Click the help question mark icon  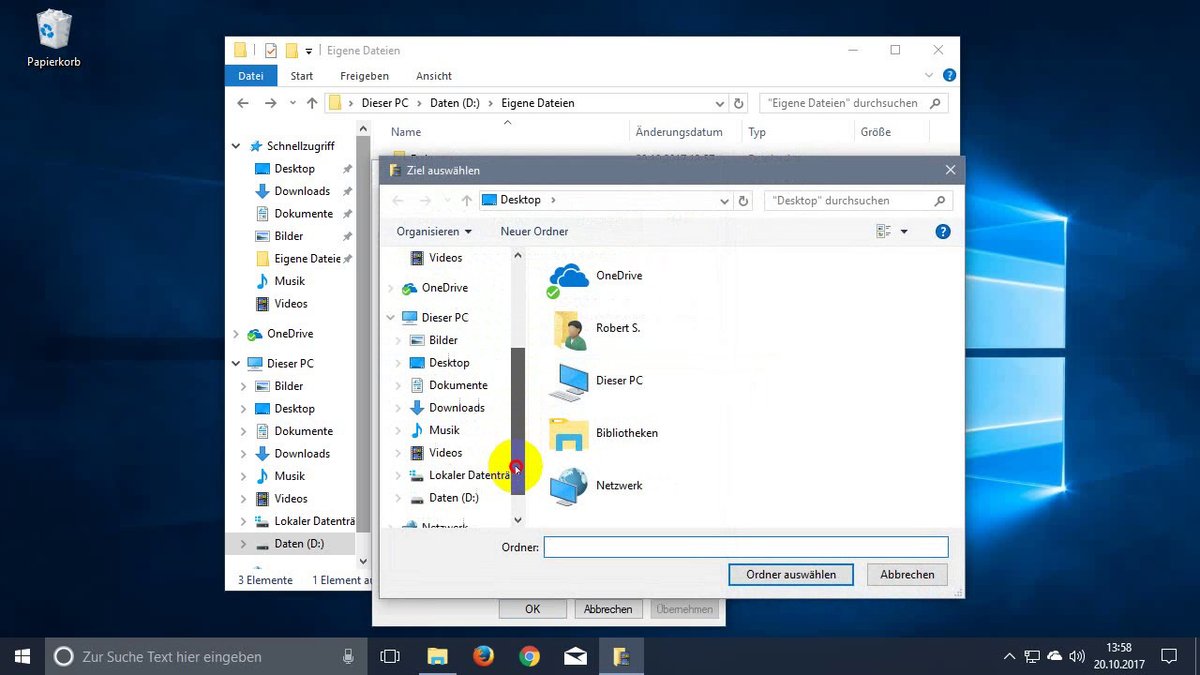tap(942, 231)
